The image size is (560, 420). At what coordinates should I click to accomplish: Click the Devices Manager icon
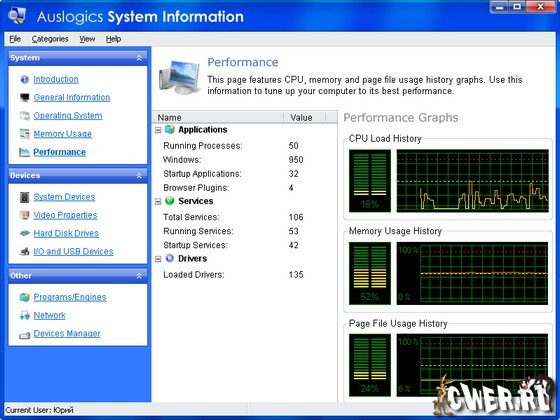[x=25, y=335]
